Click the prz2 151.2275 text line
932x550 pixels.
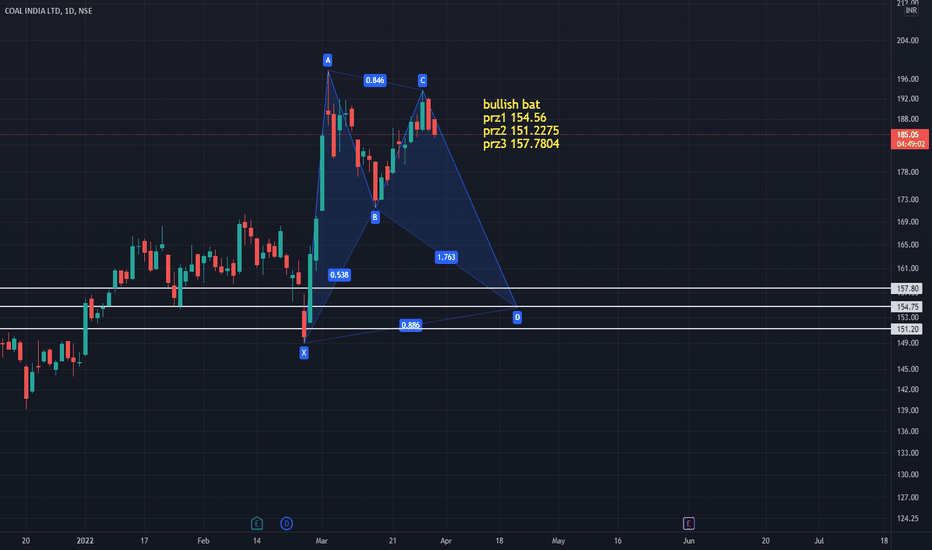pos(521,131)
